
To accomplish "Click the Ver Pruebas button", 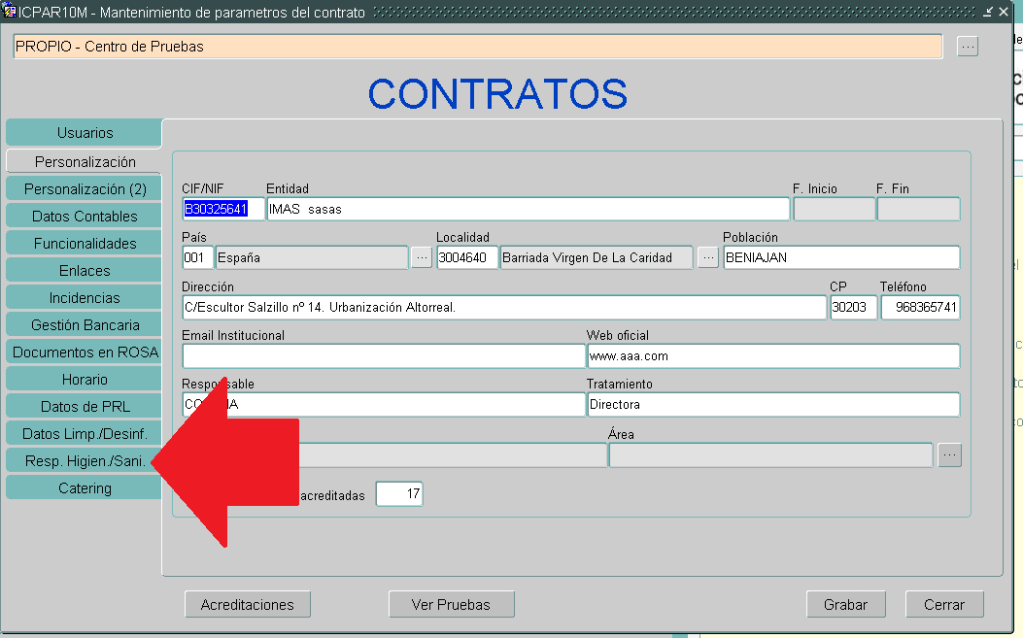I will tap(451, 604).
